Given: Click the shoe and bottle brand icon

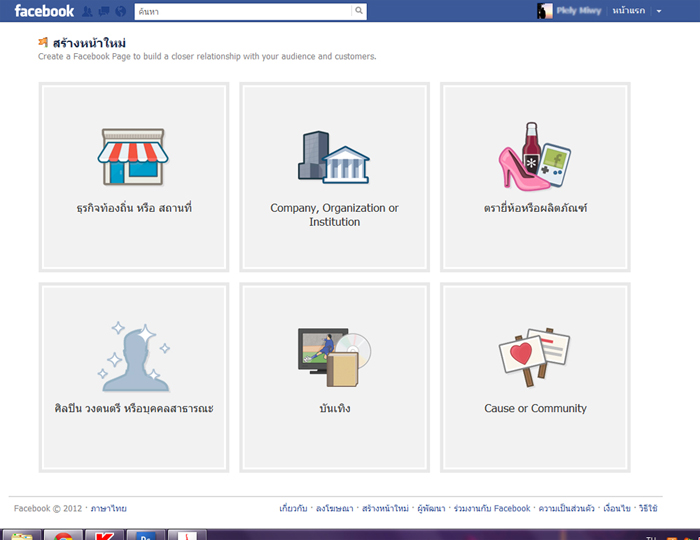Looking at the screenshot, I should coord(535,156).
